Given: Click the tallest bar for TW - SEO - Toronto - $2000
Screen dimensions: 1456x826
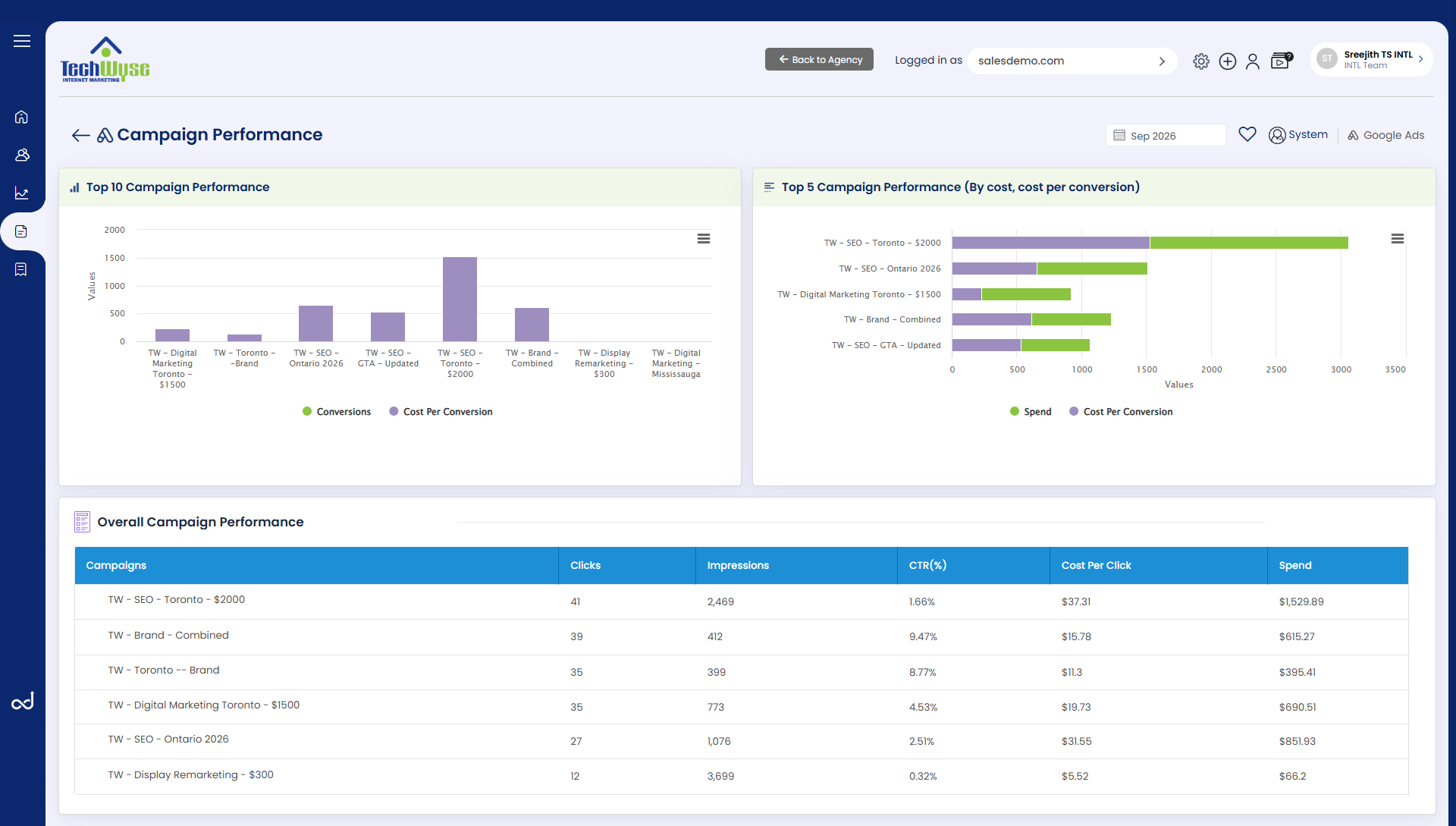Looking at the screenshot, I should 460,299.
